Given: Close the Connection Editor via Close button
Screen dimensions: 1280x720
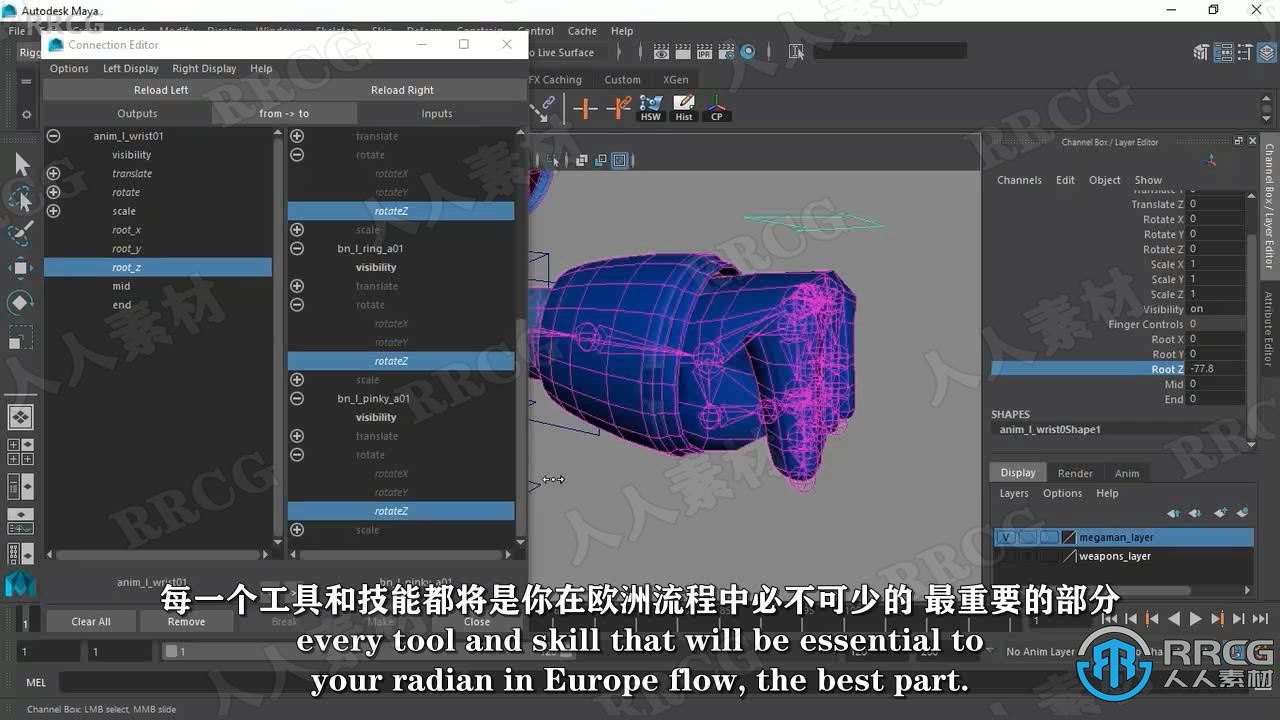Looking at the screenshot, I should (477, 621).
